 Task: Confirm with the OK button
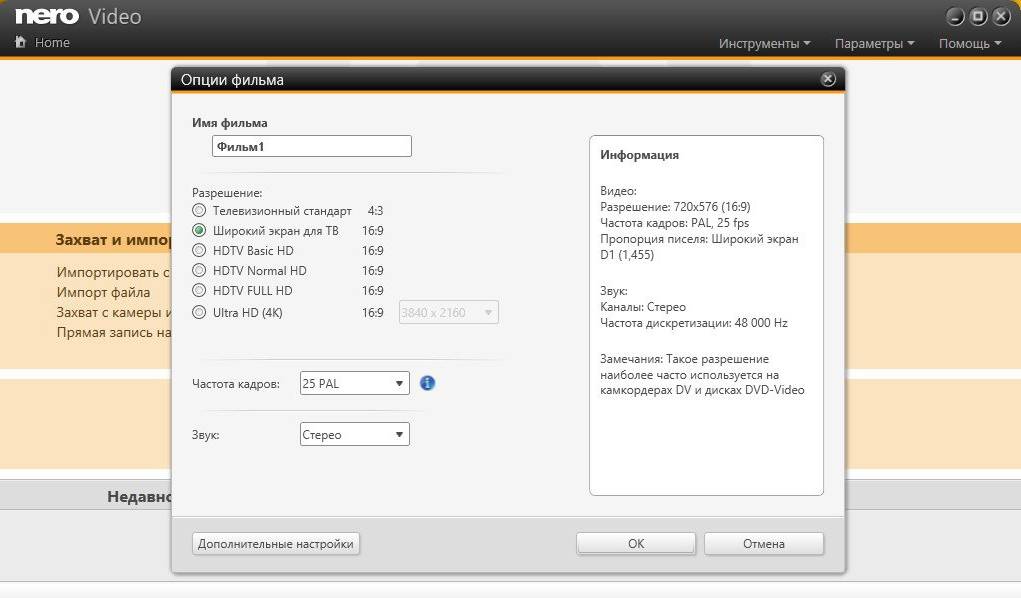[636, 543]
